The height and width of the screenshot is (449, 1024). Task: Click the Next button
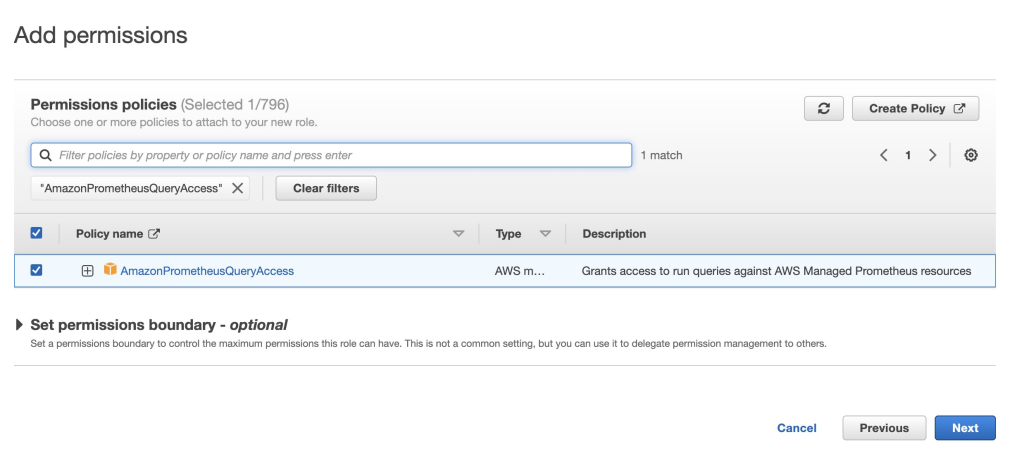[965, 428]
